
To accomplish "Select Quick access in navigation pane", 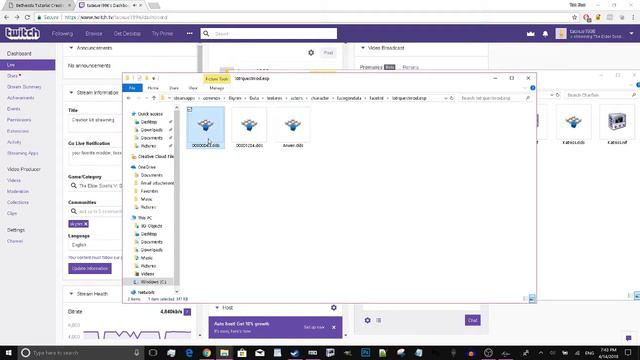I will pos(150,114).
